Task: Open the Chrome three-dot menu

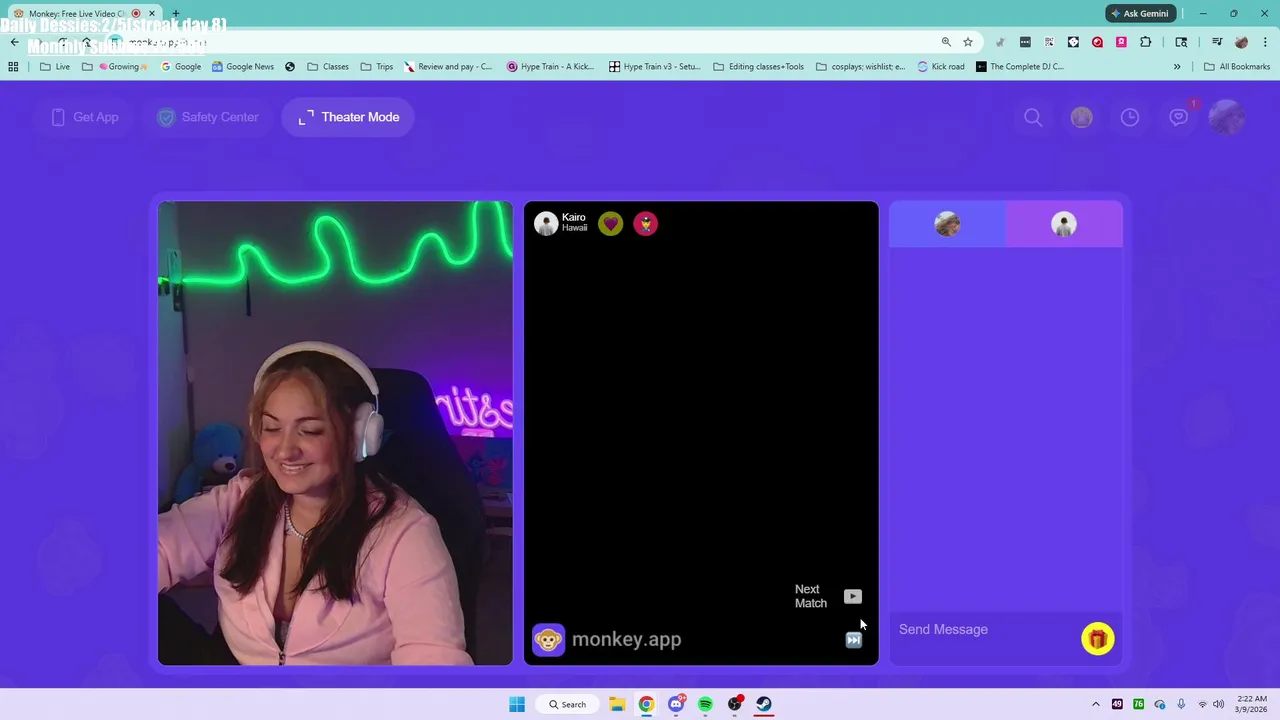Action: [x=1265, y=42]
